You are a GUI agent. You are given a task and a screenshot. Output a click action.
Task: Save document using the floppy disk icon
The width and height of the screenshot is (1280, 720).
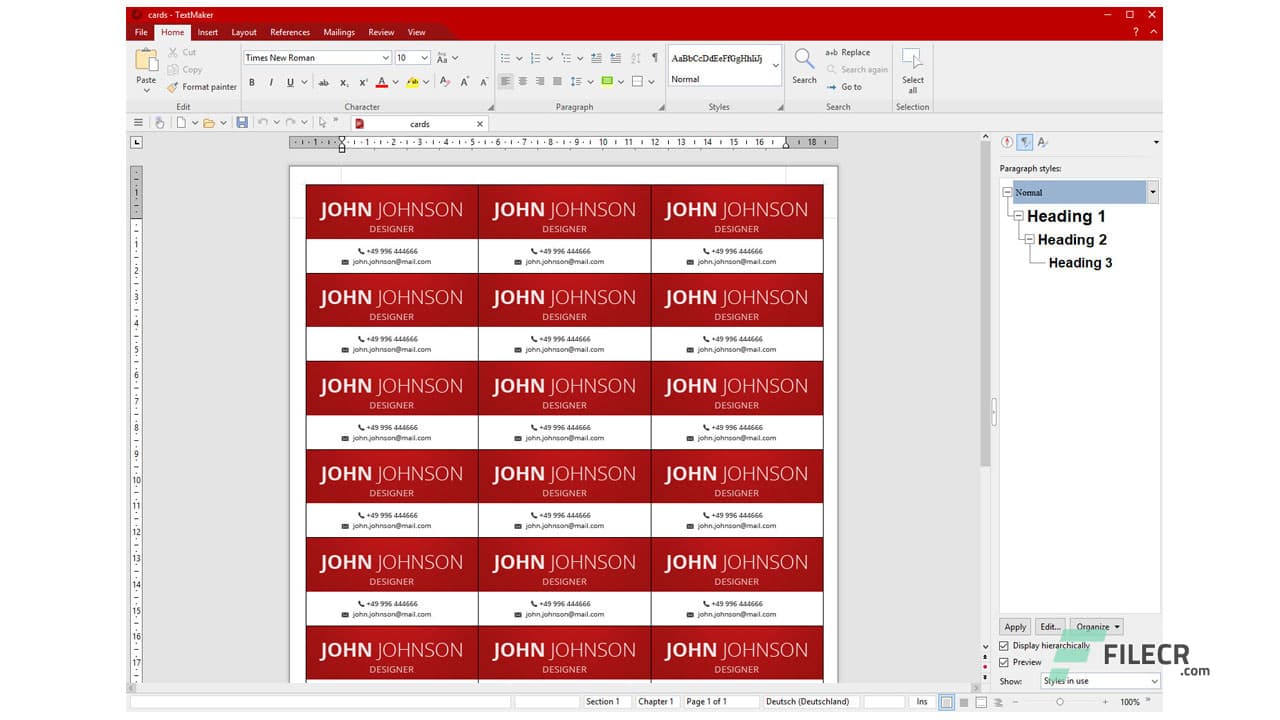242,123
